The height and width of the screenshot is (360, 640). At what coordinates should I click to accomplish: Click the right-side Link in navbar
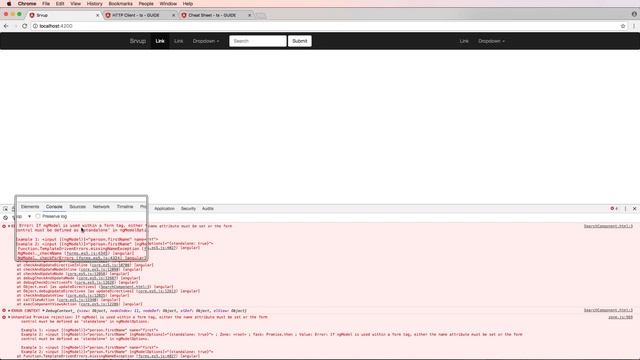click(x=464, y=41)
